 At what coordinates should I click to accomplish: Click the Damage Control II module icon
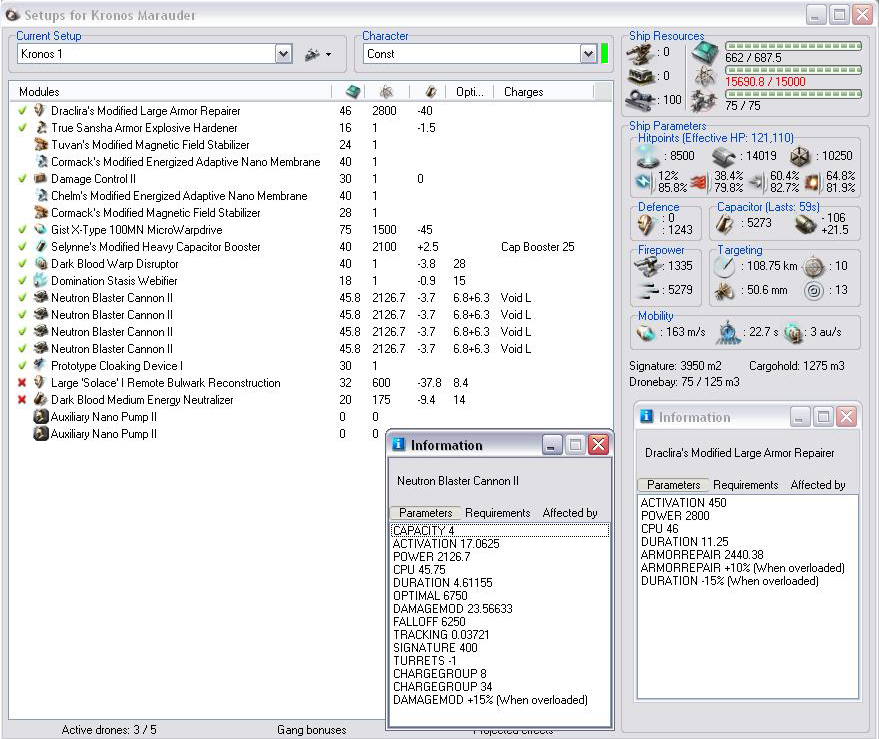[x=41, y=179]
